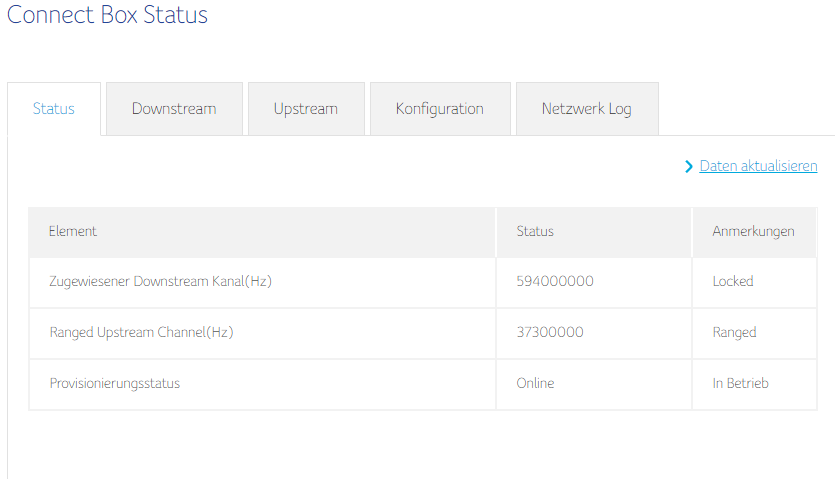Image resolution: width=835 pixels, height=479 pixels.
Task: Click the Connect Box Status heading
Action: [107, 15]
